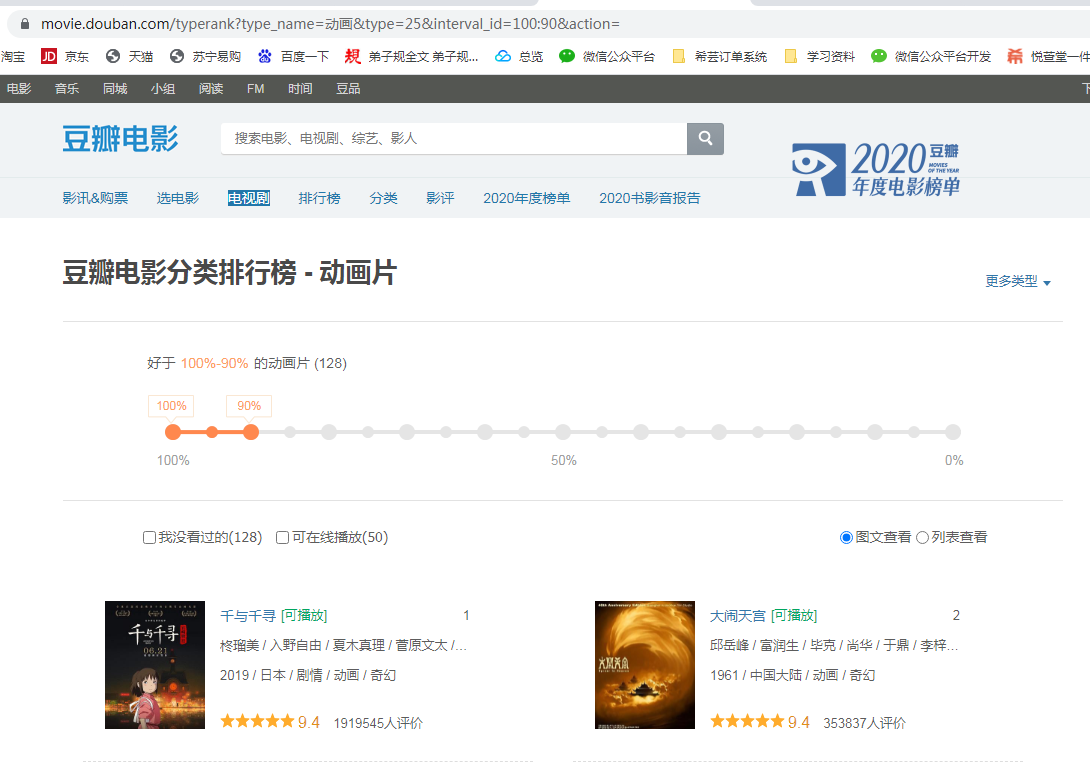Screen dimensions: 1090x766
Task: Open the 弟子规全文 bookmark
Action: 412,56
